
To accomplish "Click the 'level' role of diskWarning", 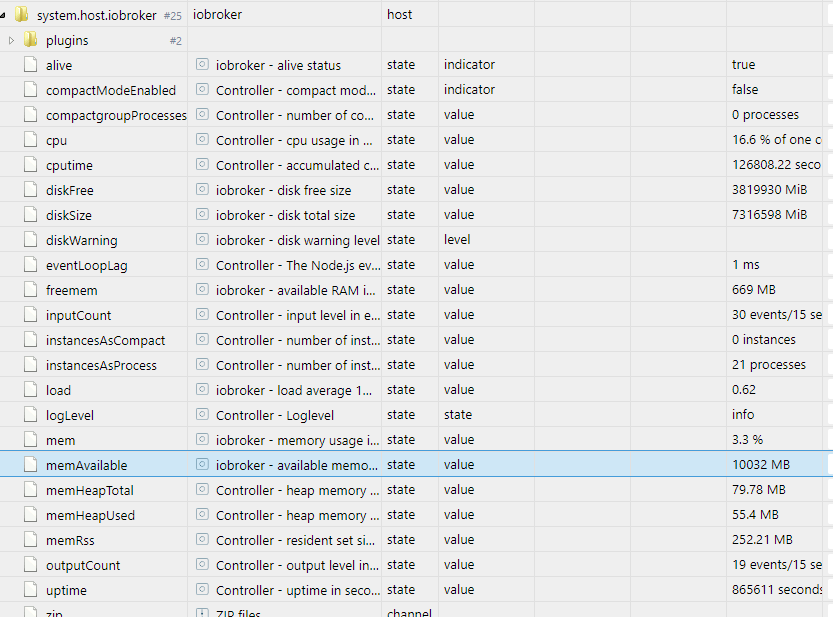I will pos(457,239).
